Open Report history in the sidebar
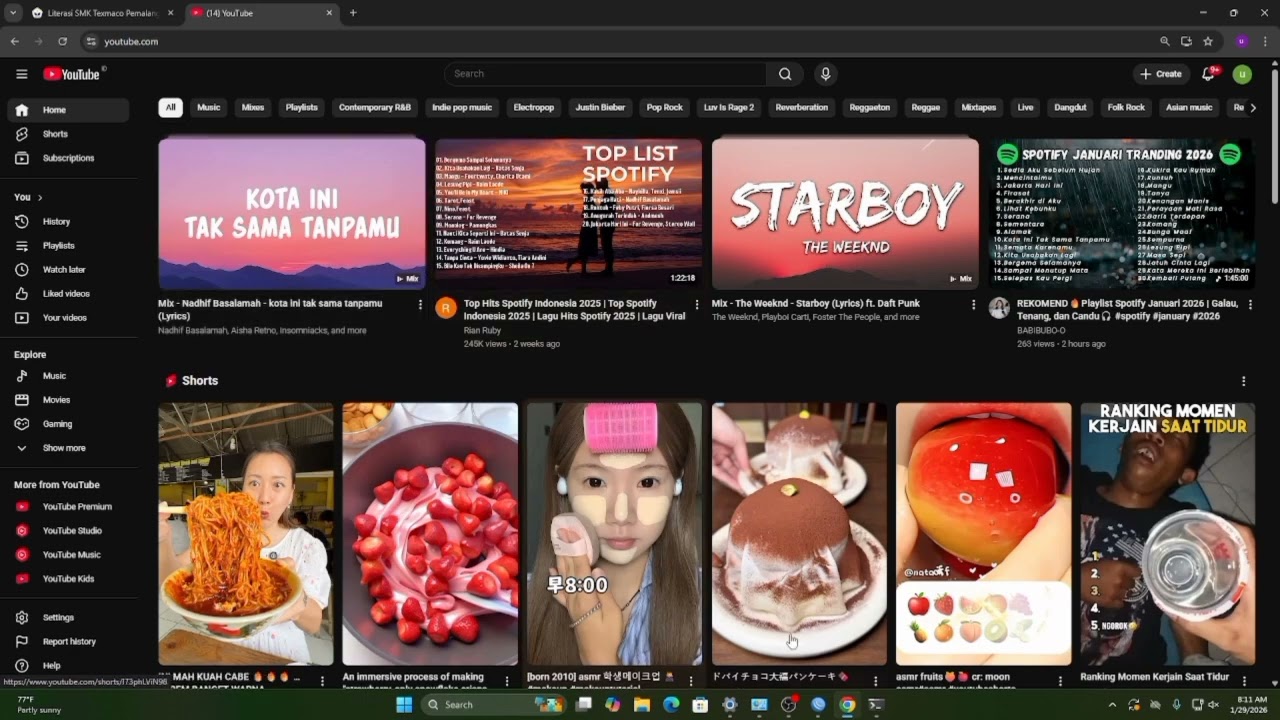 (68, 642)
